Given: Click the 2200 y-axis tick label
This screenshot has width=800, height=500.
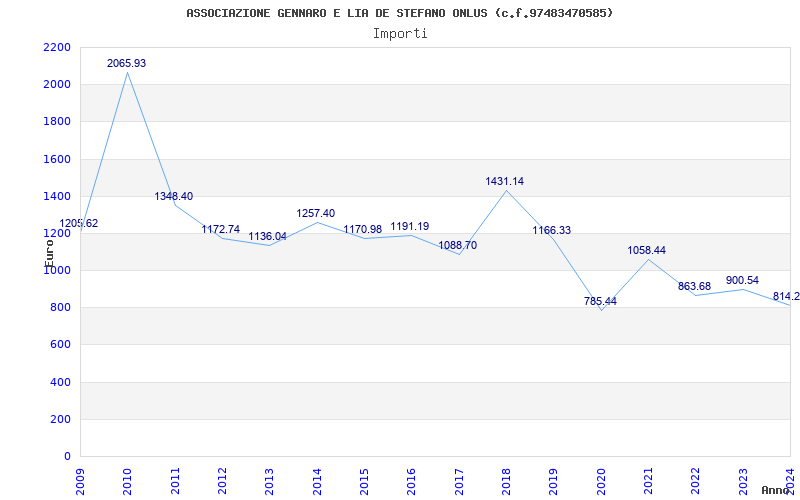Looking at the screenshot, I should pyautogui.click(x=57, y=47).
